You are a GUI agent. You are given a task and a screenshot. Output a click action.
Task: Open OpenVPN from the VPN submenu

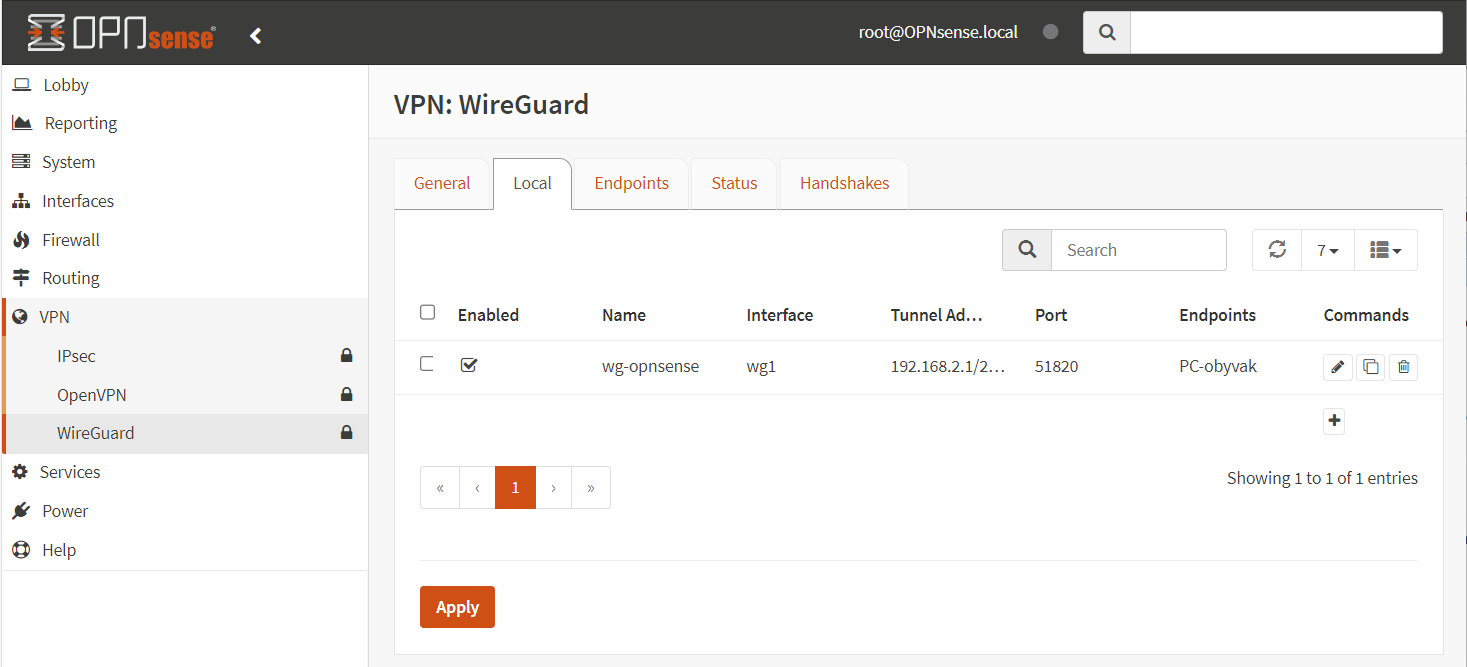click(x=91, y=395)
